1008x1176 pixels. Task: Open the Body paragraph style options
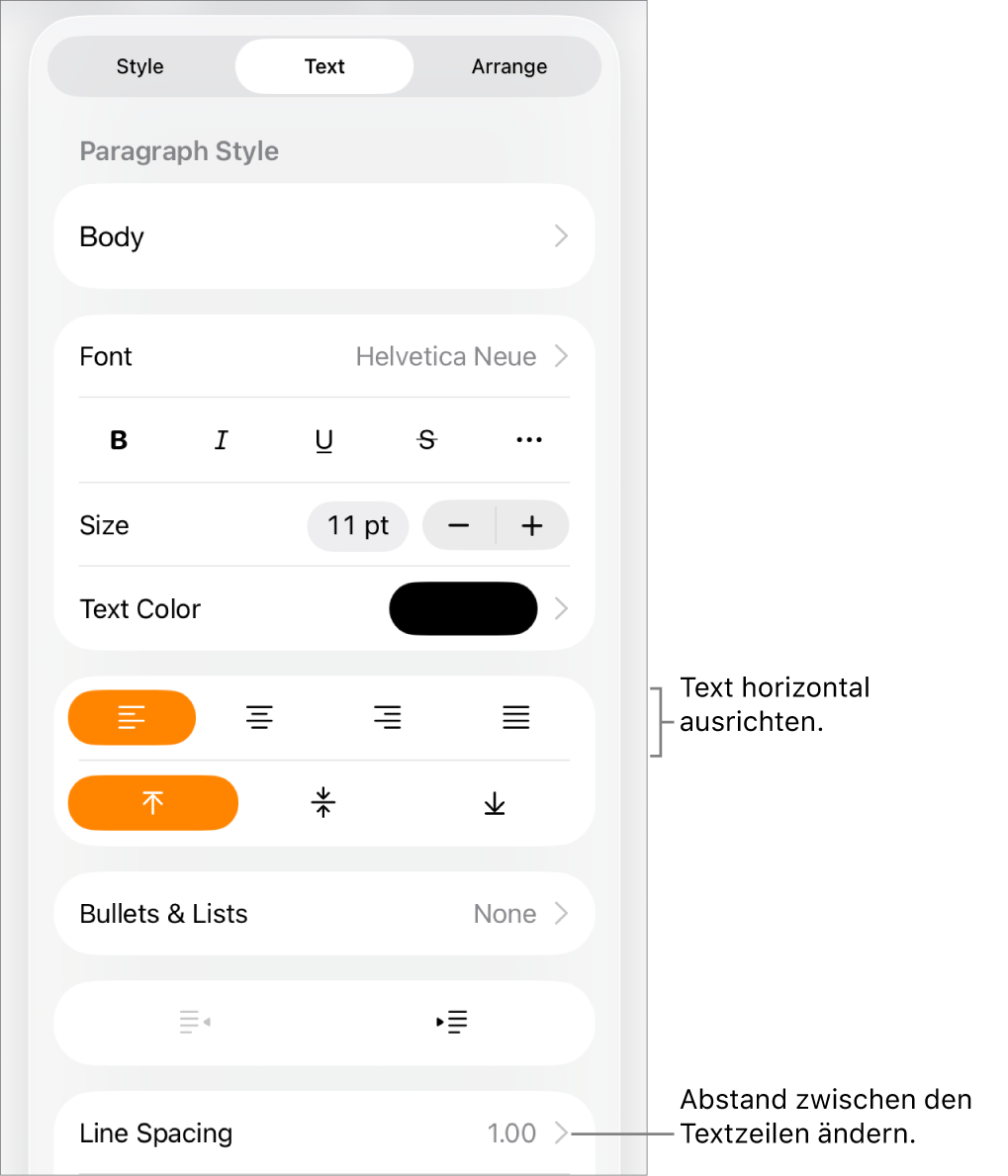pos(324,236)
